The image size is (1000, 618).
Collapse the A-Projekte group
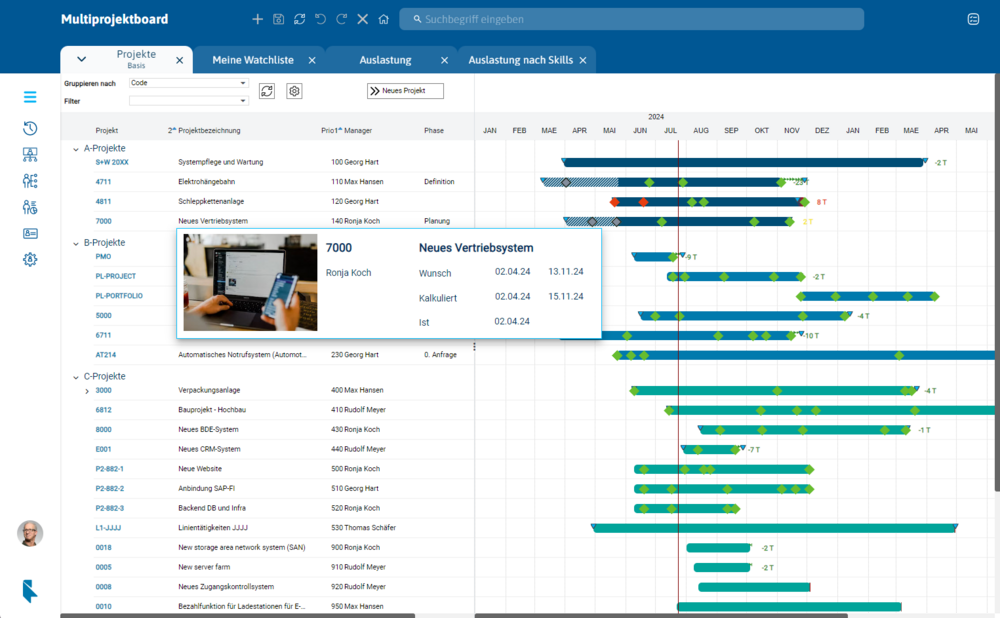click(75, 149)
